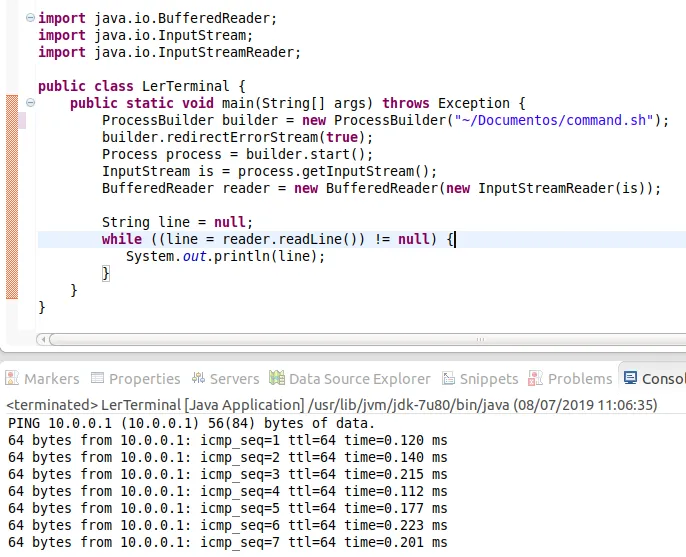Click the Servers tab icon
The height and width of the screenshot is (557, 686).
[x=197, y=379]
